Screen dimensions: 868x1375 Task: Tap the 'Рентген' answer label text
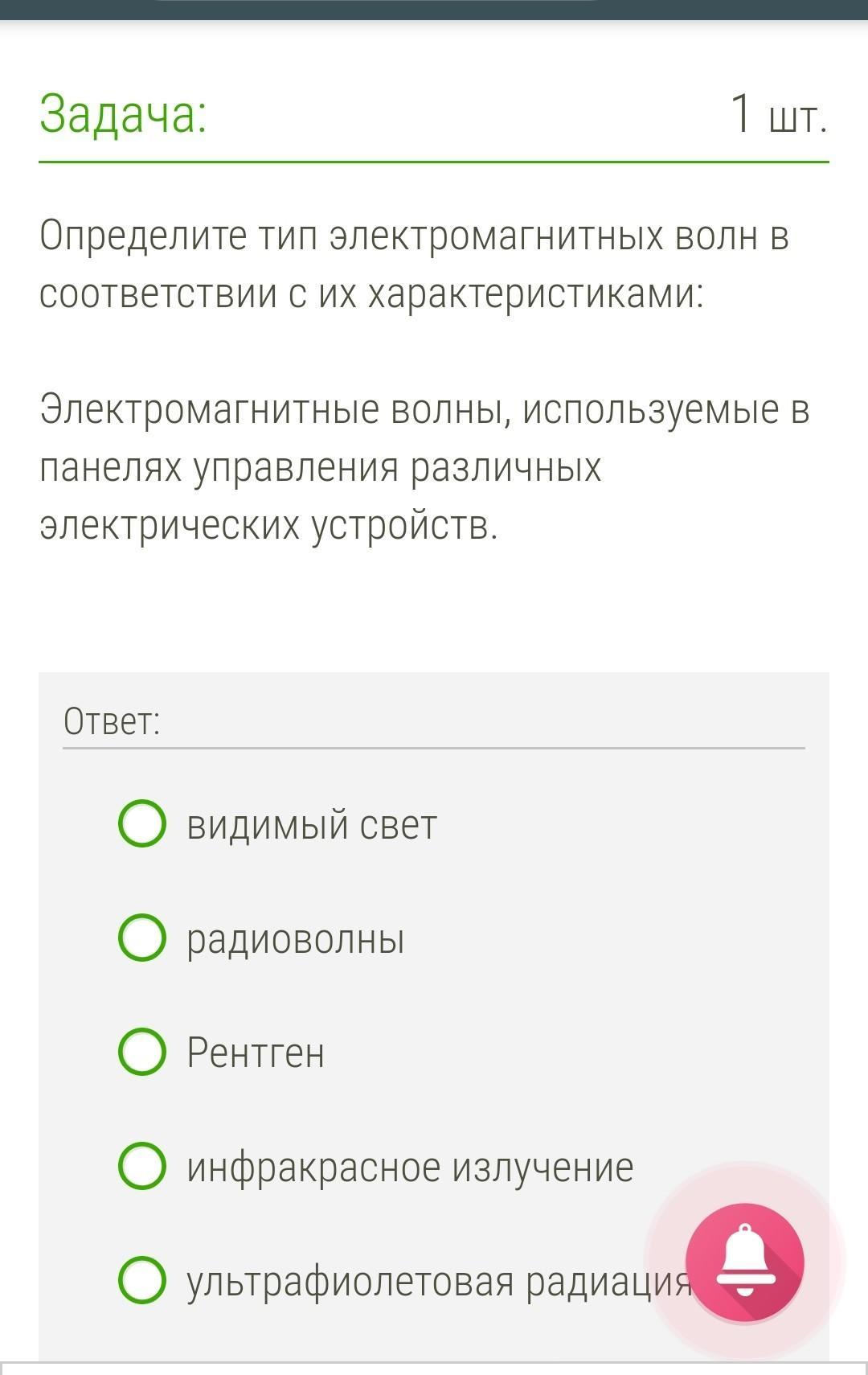click(256, 1053)
